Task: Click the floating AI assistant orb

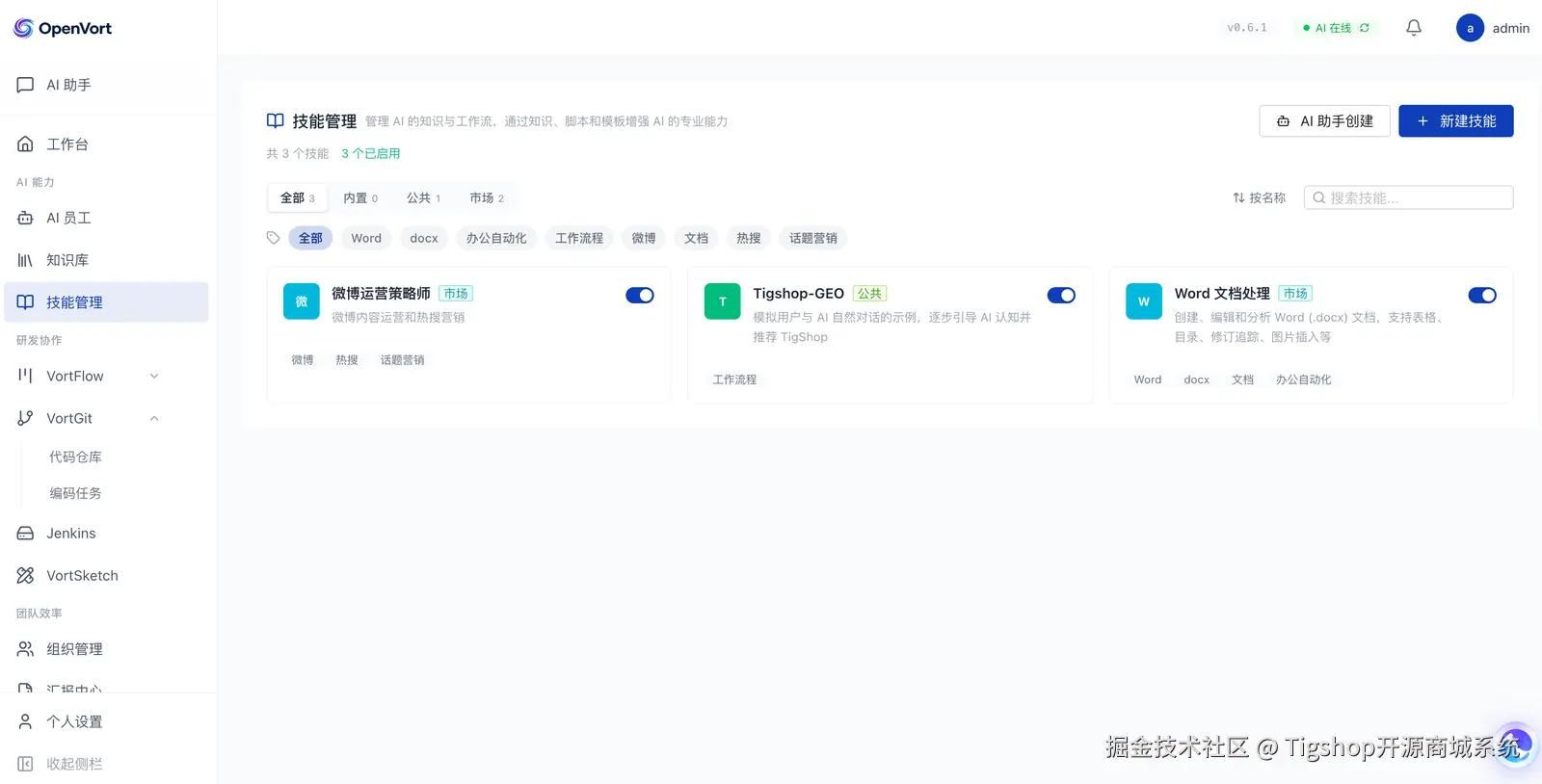Action: pyautogui.click(x=1515, y=745)
